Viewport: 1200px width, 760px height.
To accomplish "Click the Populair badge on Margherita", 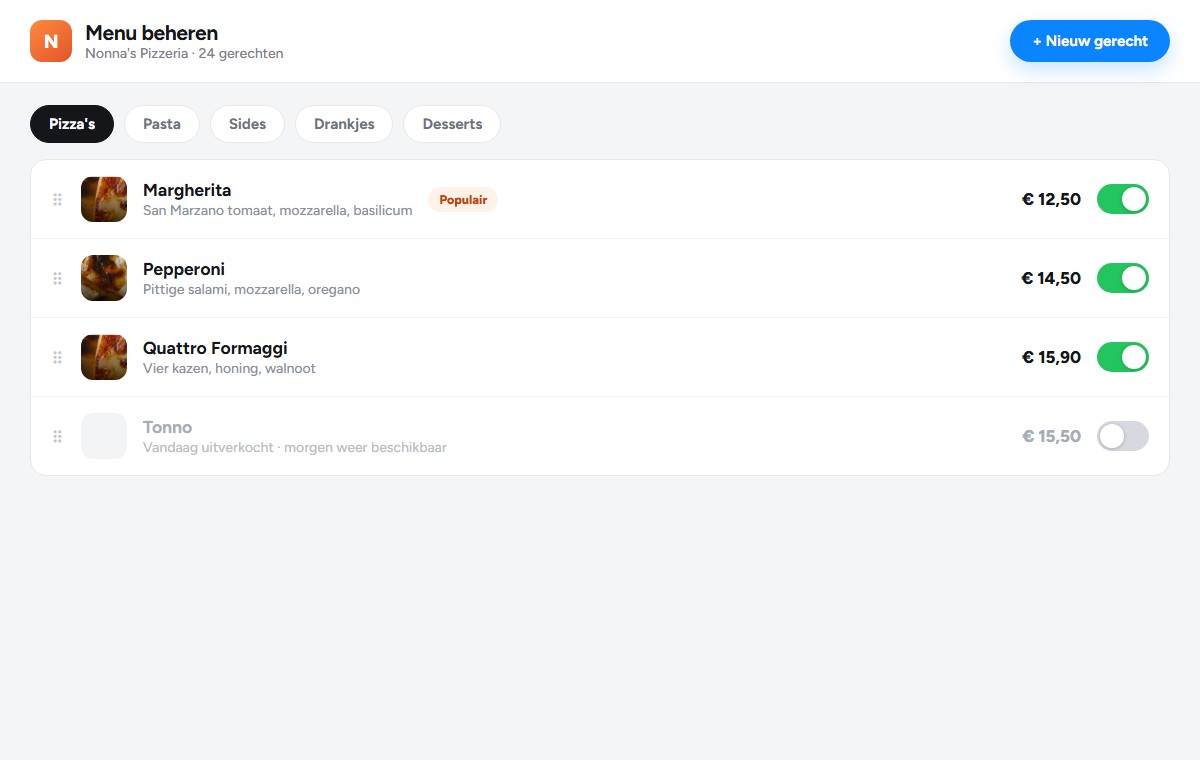I will [x=463, y=200].
